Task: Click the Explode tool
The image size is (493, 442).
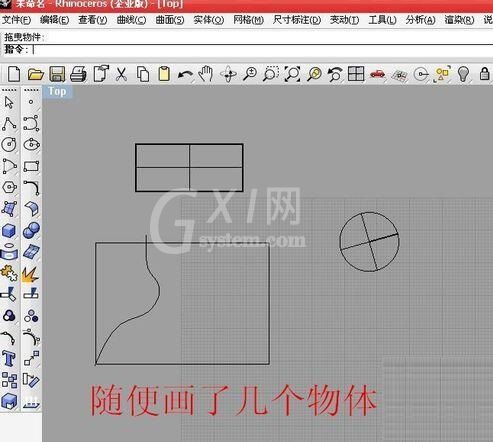Action: [x=30, y=274]
